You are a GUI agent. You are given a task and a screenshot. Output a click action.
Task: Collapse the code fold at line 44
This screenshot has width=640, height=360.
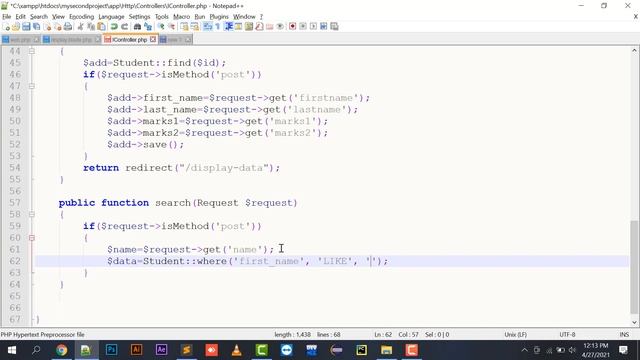click(31, 51)
